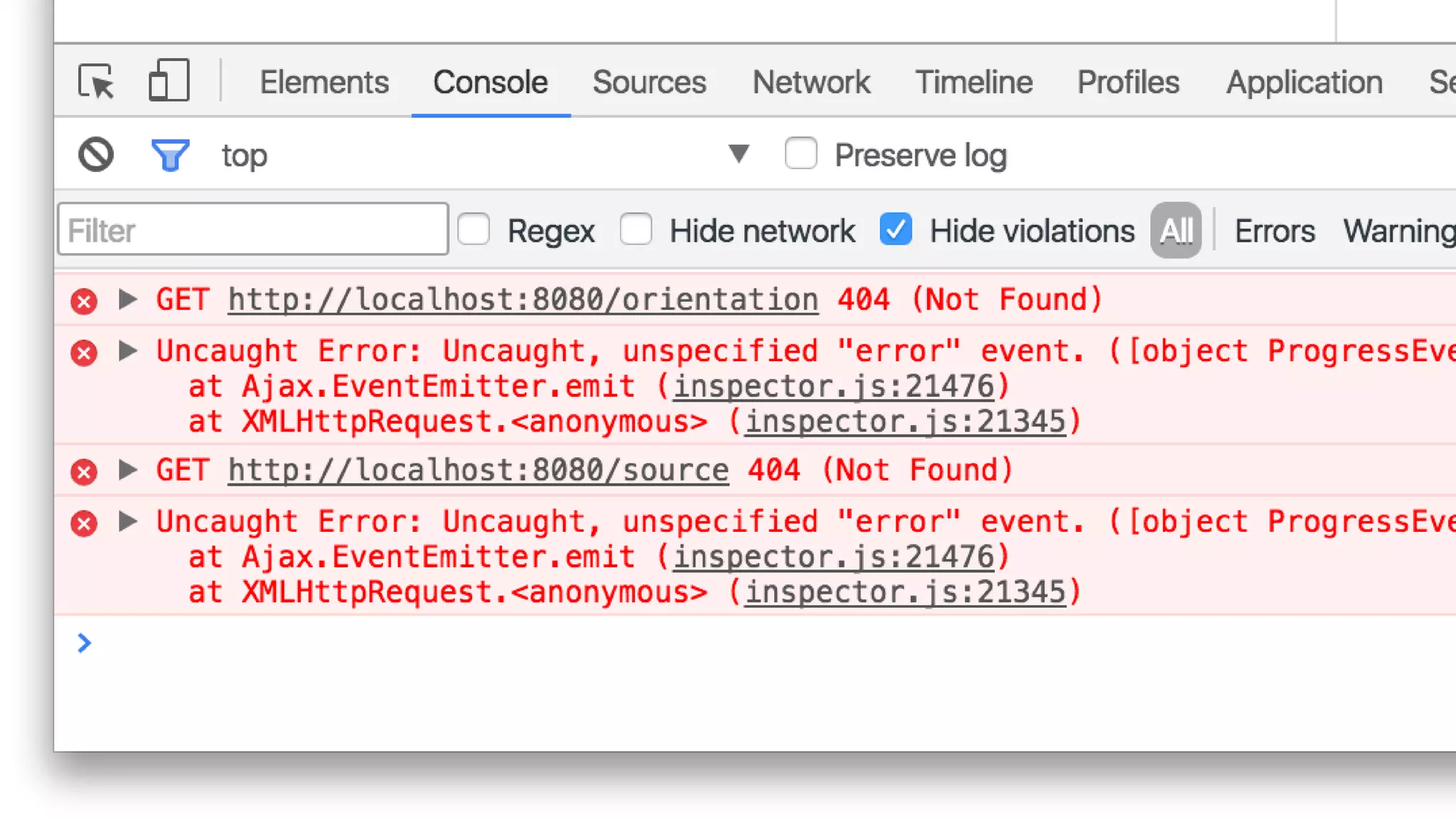Switch to the Network tab
Screen dimensions: 1456x819
tap(810, 82)
